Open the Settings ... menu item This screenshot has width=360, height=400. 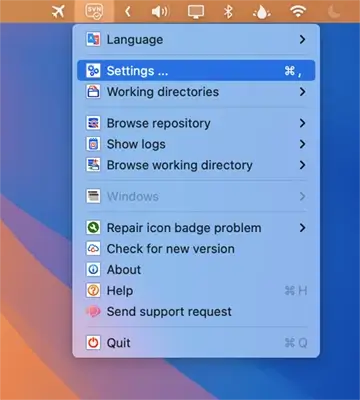click(x=196, y=71)
